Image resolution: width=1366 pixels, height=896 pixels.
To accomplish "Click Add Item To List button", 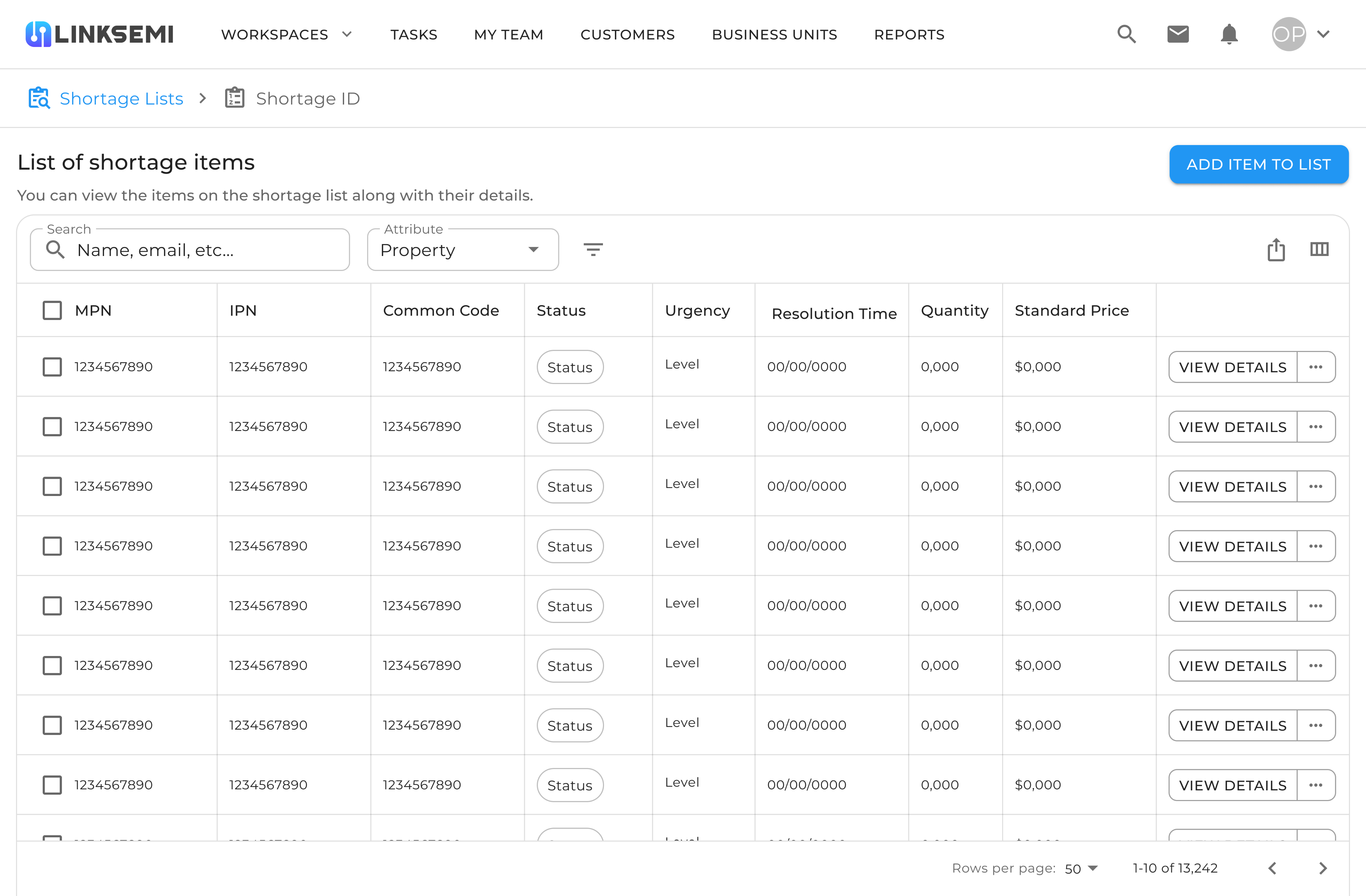I will click(x=1259, y=165).
